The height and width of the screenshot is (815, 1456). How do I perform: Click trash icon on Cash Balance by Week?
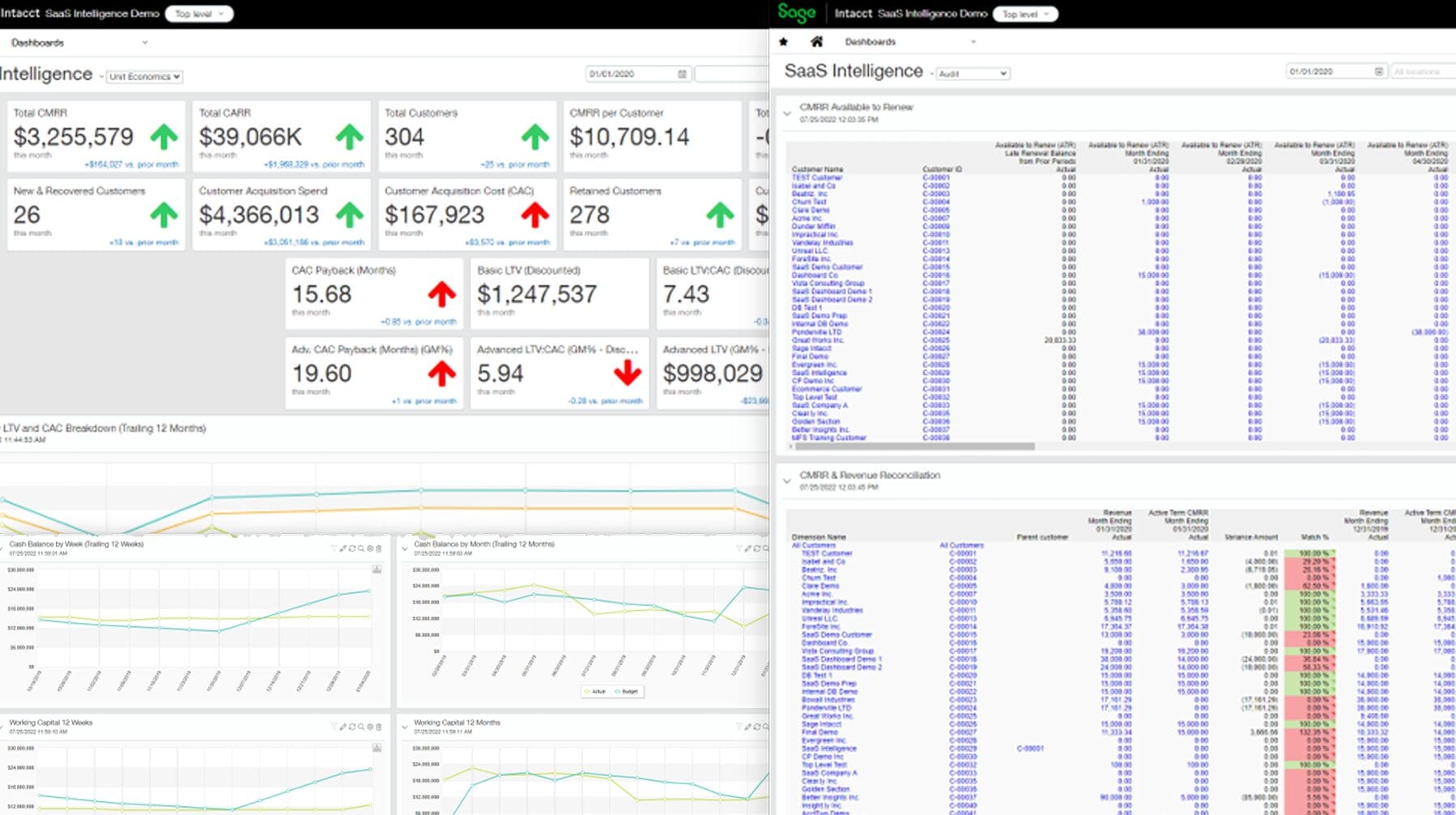click(x=378, y=548)
